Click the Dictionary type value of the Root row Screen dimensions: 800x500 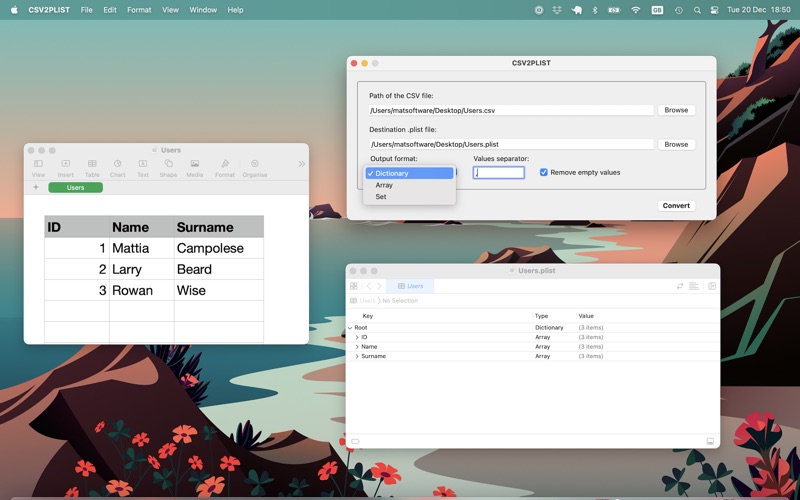tap(549, 328)
